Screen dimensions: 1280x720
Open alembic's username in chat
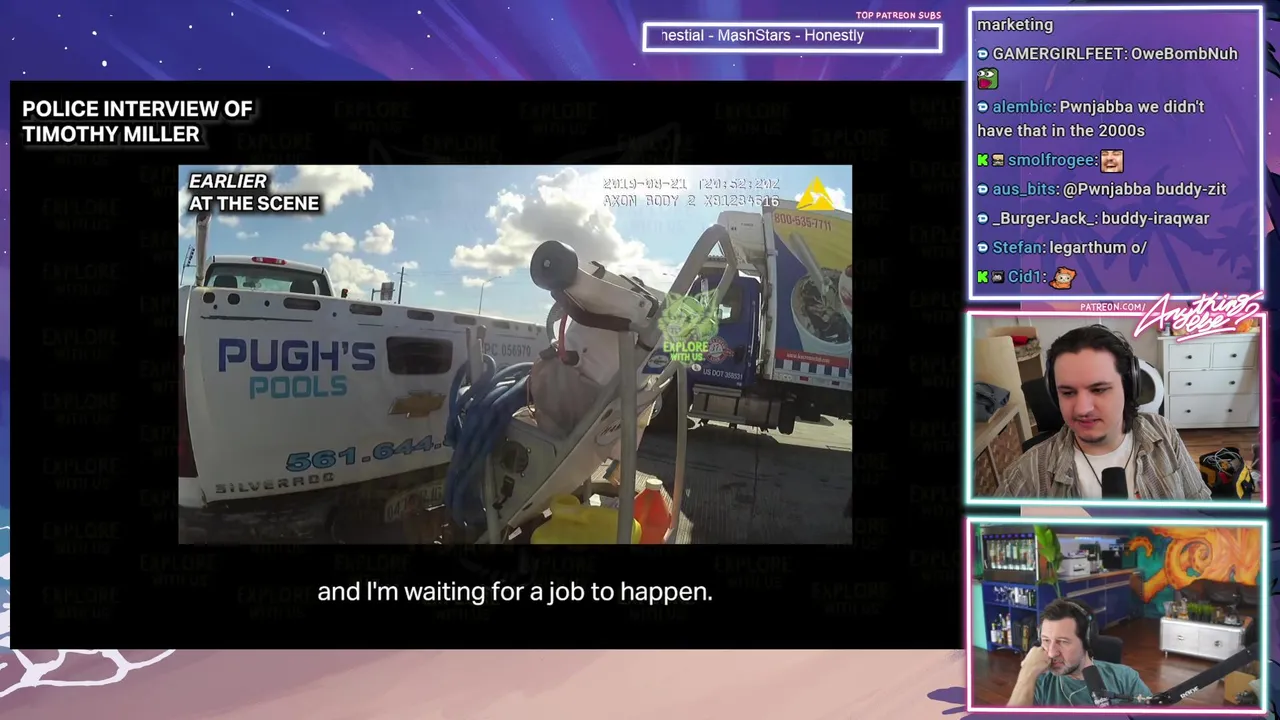coord(1022,107)
